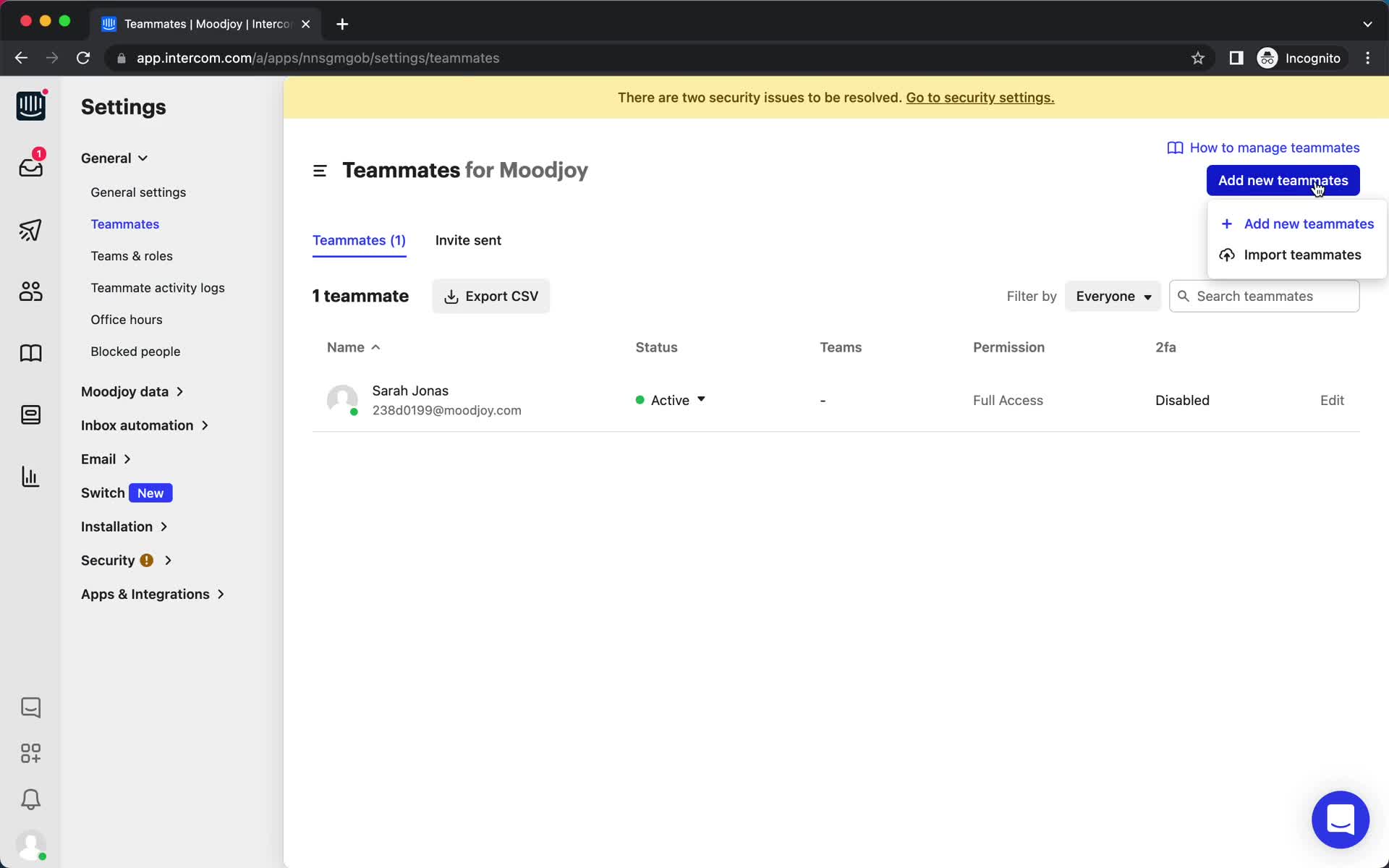Click Search teammates input field
Viewport: 1389px width, 868px height.
[1264, 296]
